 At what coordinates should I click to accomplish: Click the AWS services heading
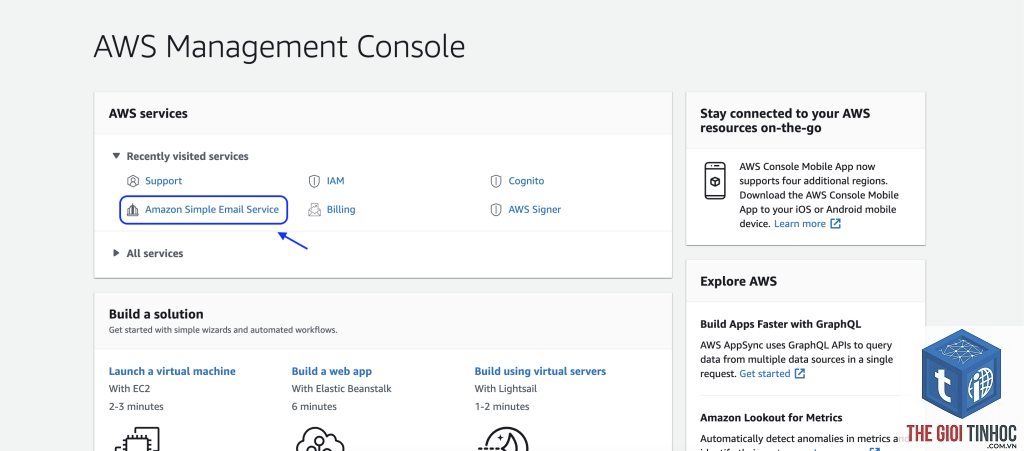(148, 114)
